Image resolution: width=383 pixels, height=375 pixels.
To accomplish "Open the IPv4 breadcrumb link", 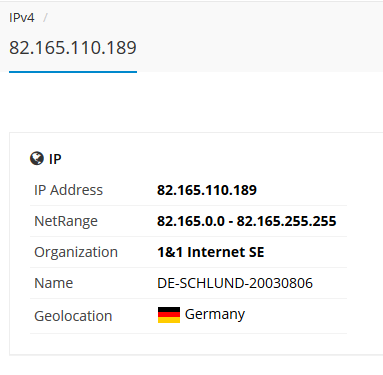I will (x=22, y=18).
